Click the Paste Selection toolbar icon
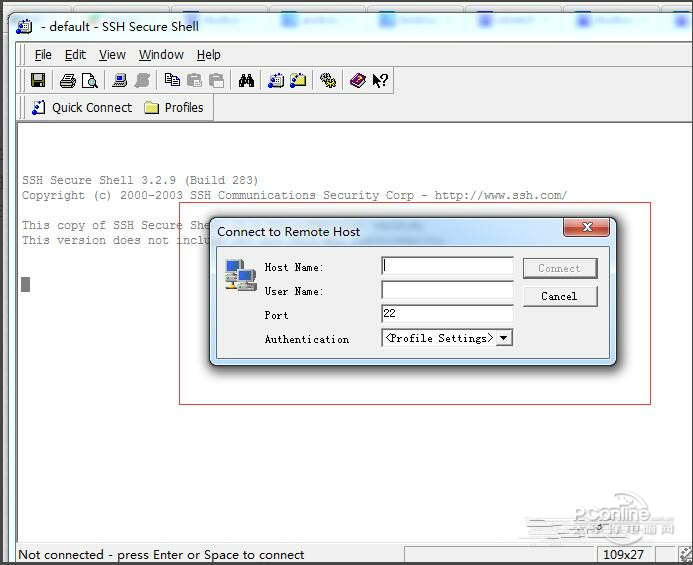693x565 pixels. click(x=216, y=80)
